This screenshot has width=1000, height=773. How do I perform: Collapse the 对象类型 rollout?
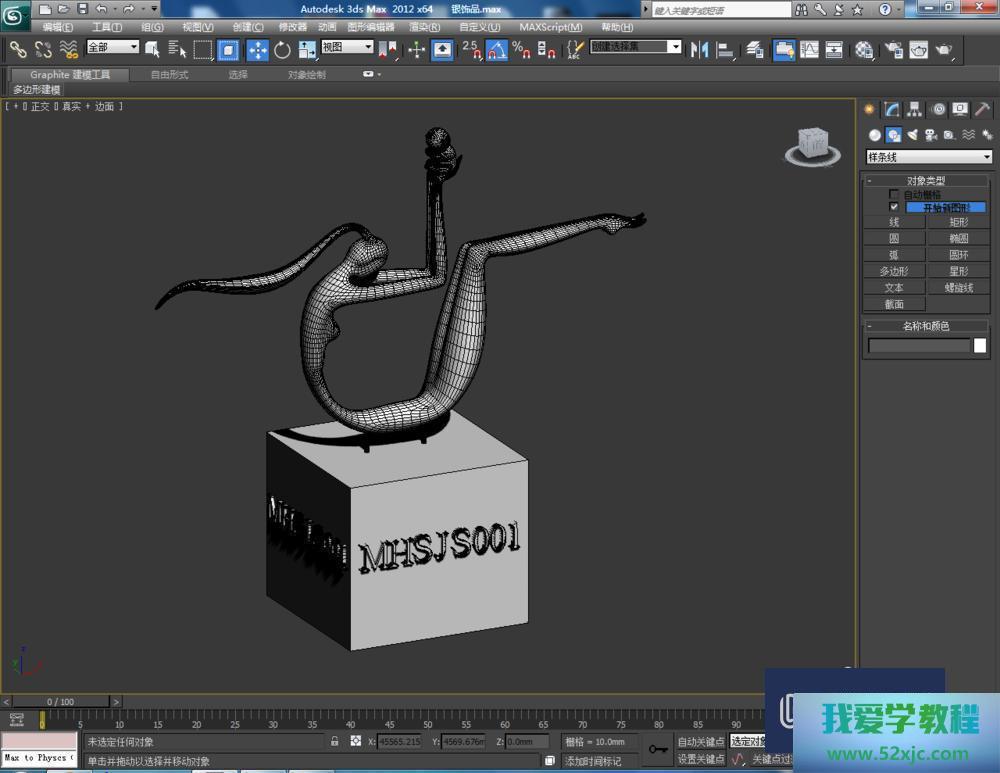(926, 180)
